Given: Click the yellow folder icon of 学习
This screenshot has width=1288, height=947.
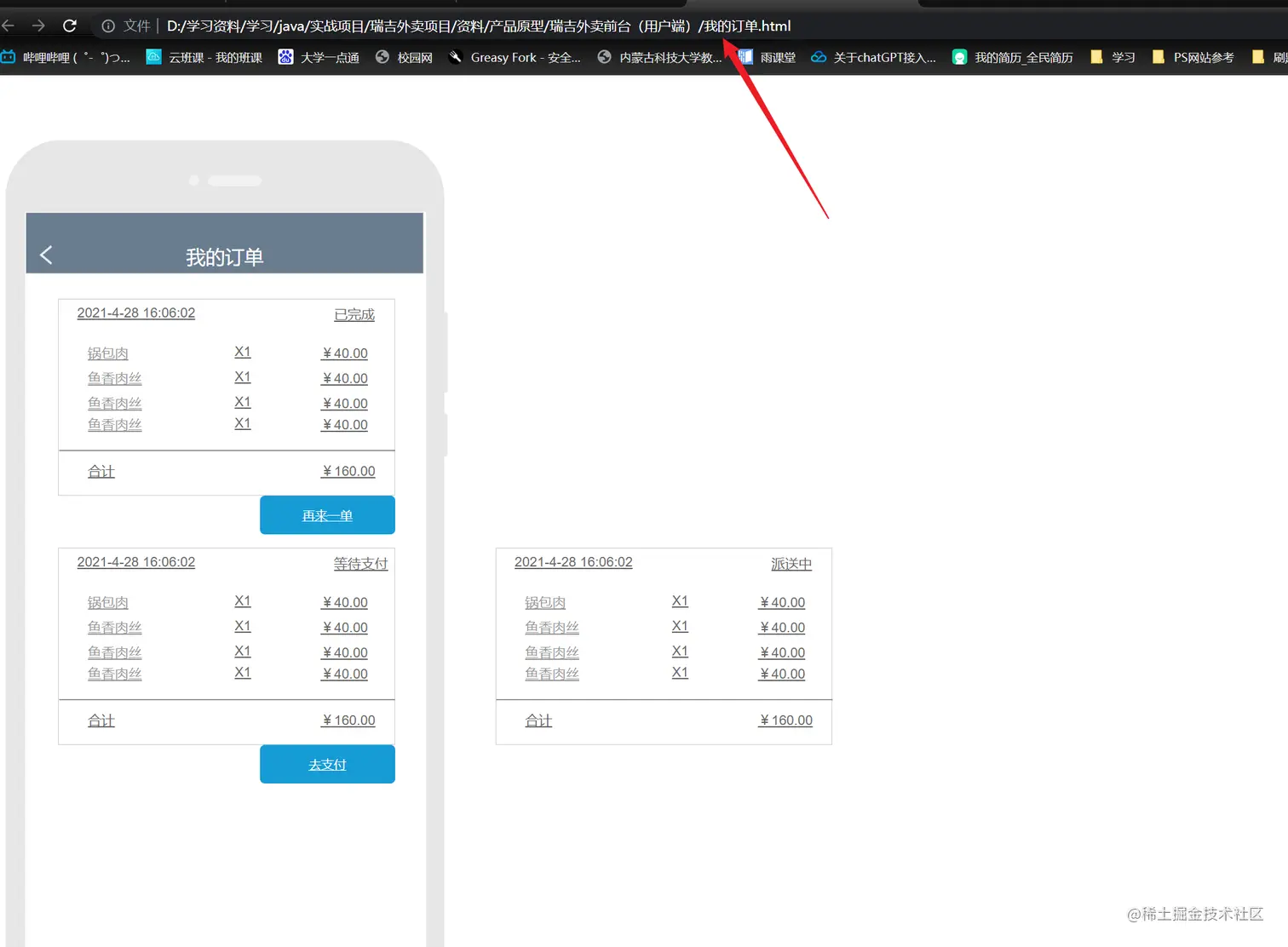Looking at the screenshot, I should [x=1096, y=57].
